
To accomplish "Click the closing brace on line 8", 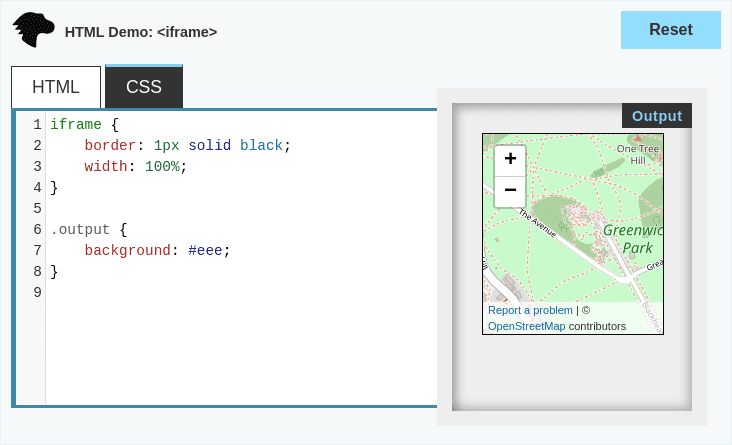I will tap(54, 272).
